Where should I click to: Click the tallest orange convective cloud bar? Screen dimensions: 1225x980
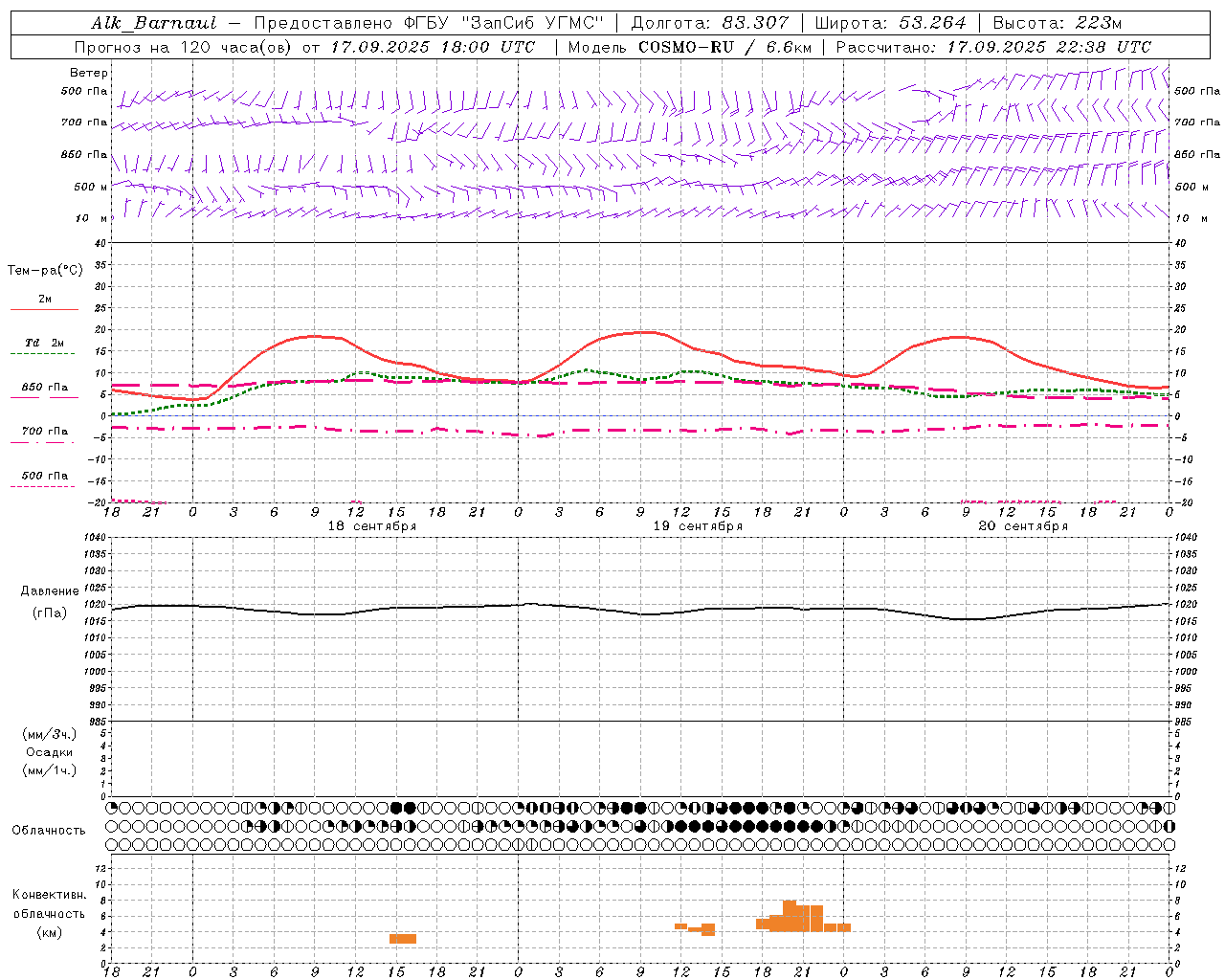click(790, 916)
